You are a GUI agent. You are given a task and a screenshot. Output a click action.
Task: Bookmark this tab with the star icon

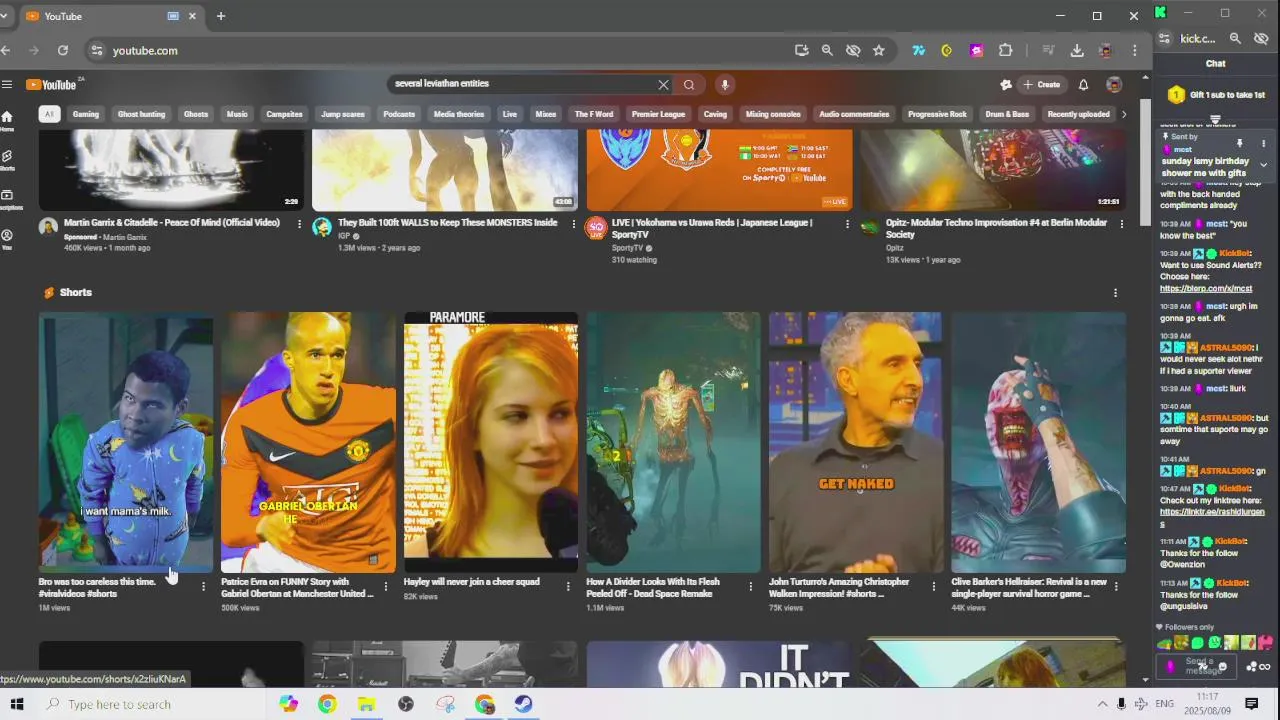click(x=879, y=50)
